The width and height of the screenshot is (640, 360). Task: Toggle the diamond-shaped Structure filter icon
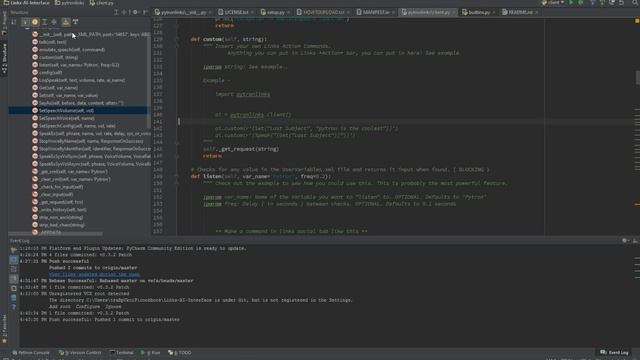coord(54,22)
